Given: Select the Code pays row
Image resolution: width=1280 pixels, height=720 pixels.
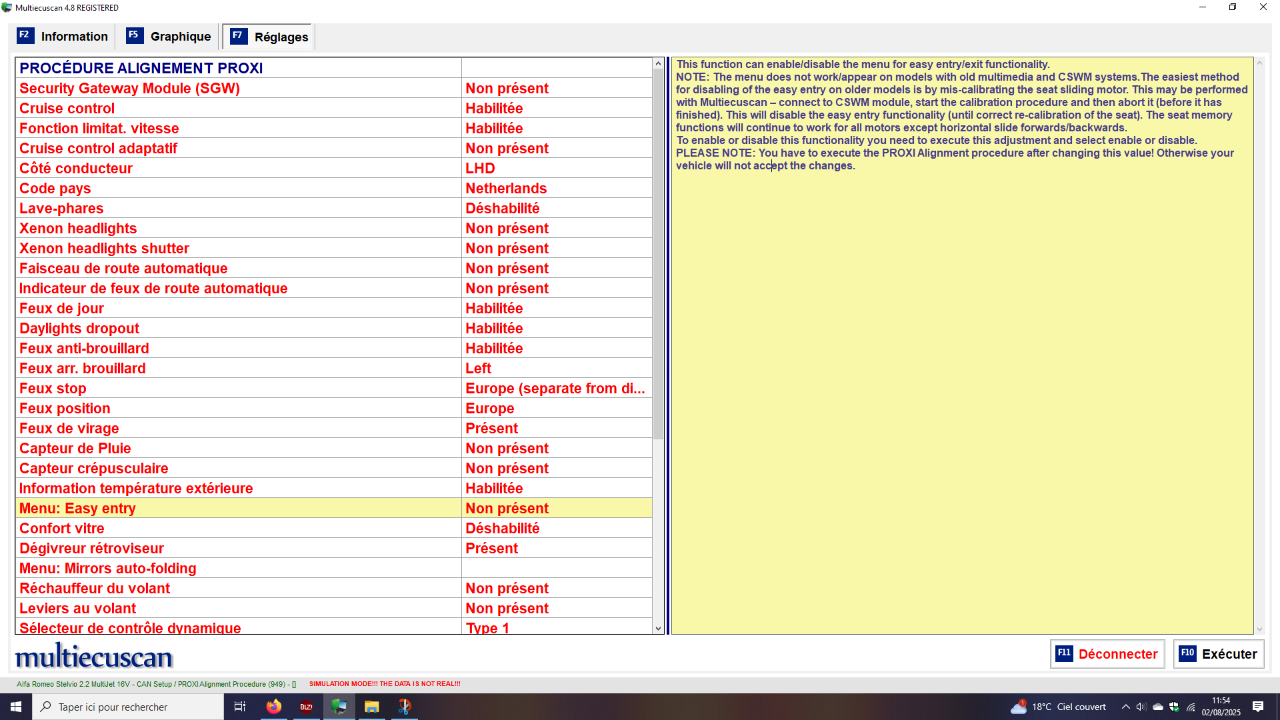Looking at the screenshot, I should coord(334,188).
